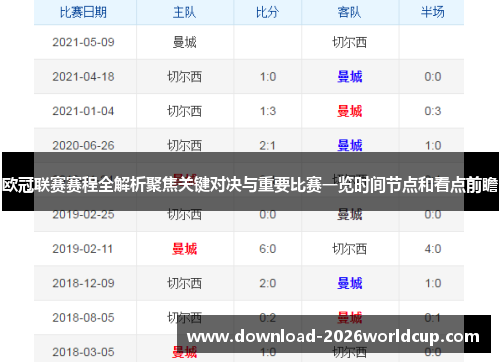The width and height of the screenshot is (500, 362).
Task: Click away team 切尔西 in 2021-05-09 row
Action: tap(349, 42)
